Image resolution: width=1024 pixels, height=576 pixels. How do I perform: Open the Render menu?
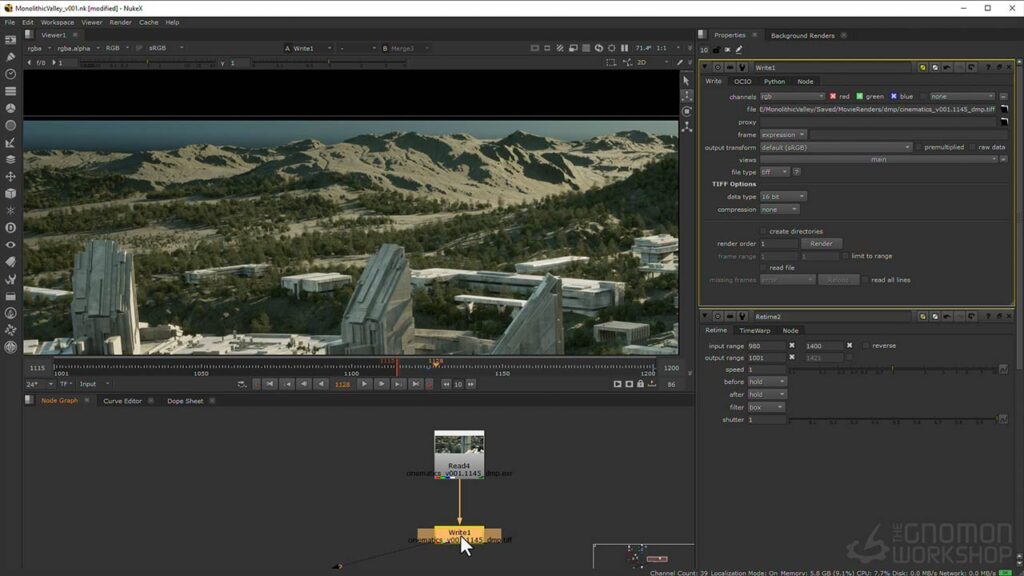[x=120, y=22]
